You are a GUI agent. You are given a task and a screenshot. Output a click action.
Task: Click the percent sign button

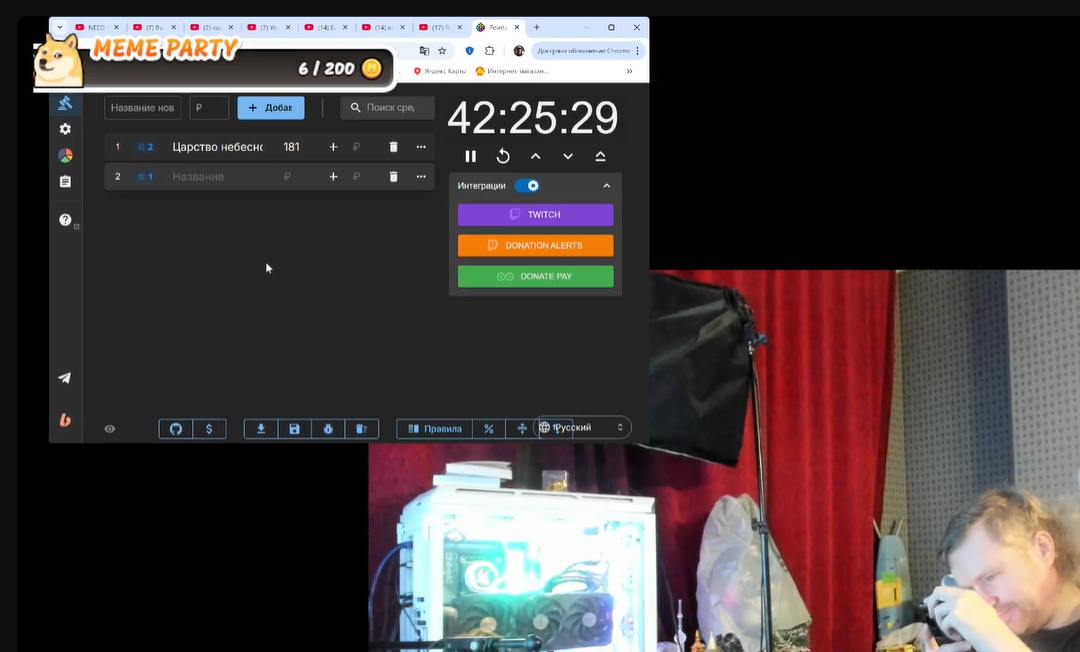489,429
